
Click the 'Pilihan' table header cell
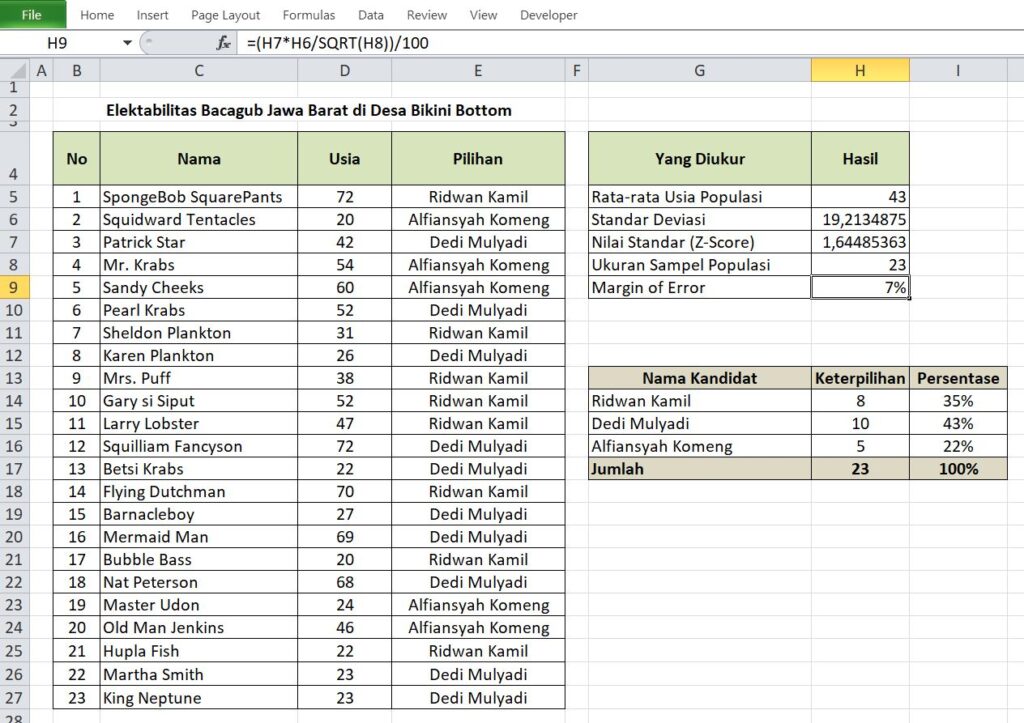coord(478,158)
